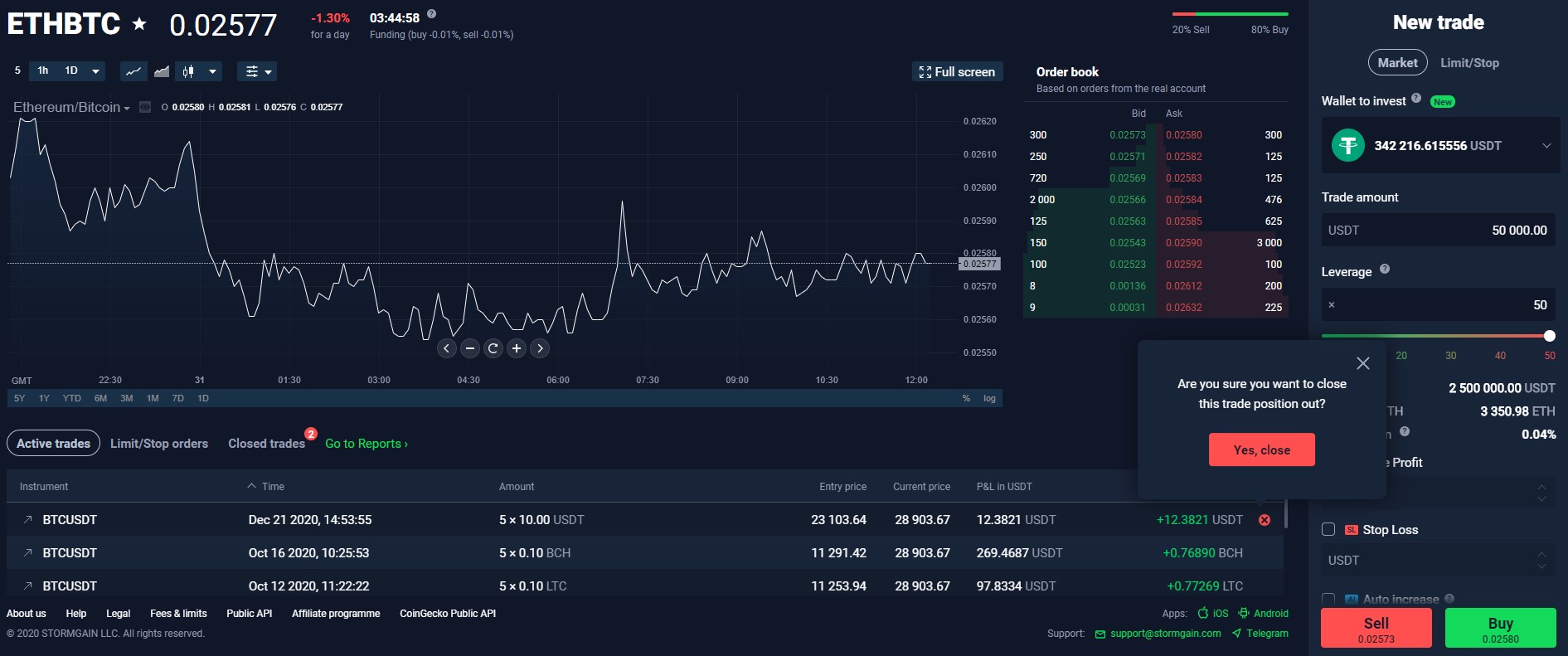Set chart range to YTD

pyautogui.click(x=72, y=399)
